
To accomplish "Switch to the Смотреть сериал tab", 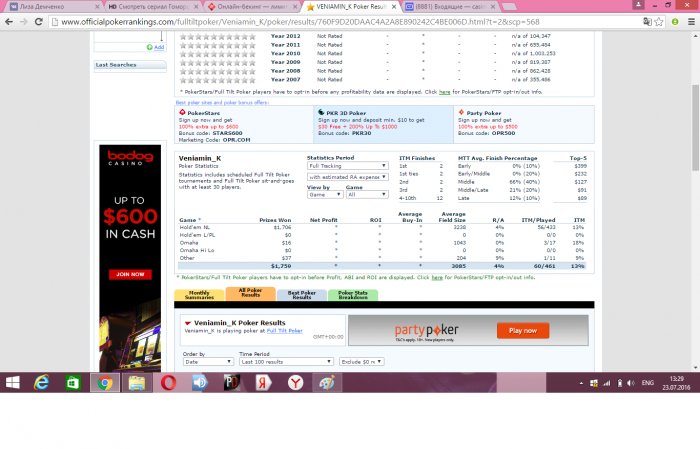I will 151,7.
